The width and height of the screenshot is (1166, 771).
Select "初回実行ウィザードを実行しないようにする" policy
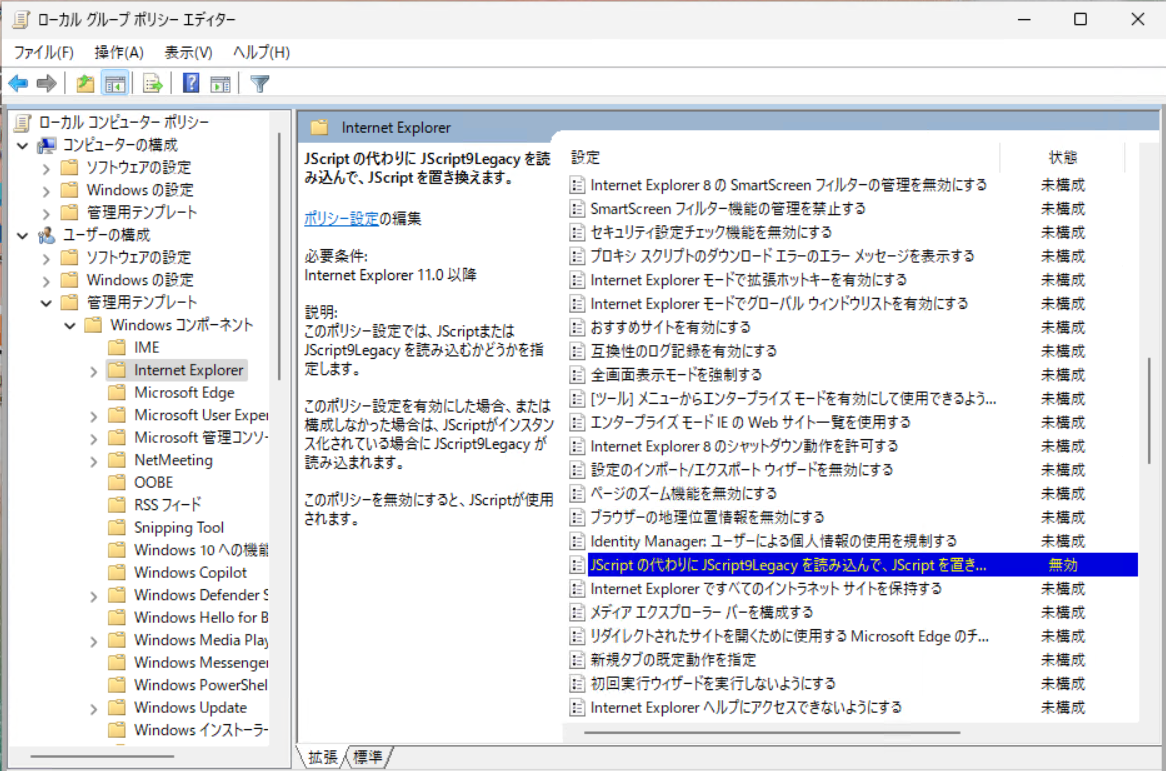[x=713, y=683]
